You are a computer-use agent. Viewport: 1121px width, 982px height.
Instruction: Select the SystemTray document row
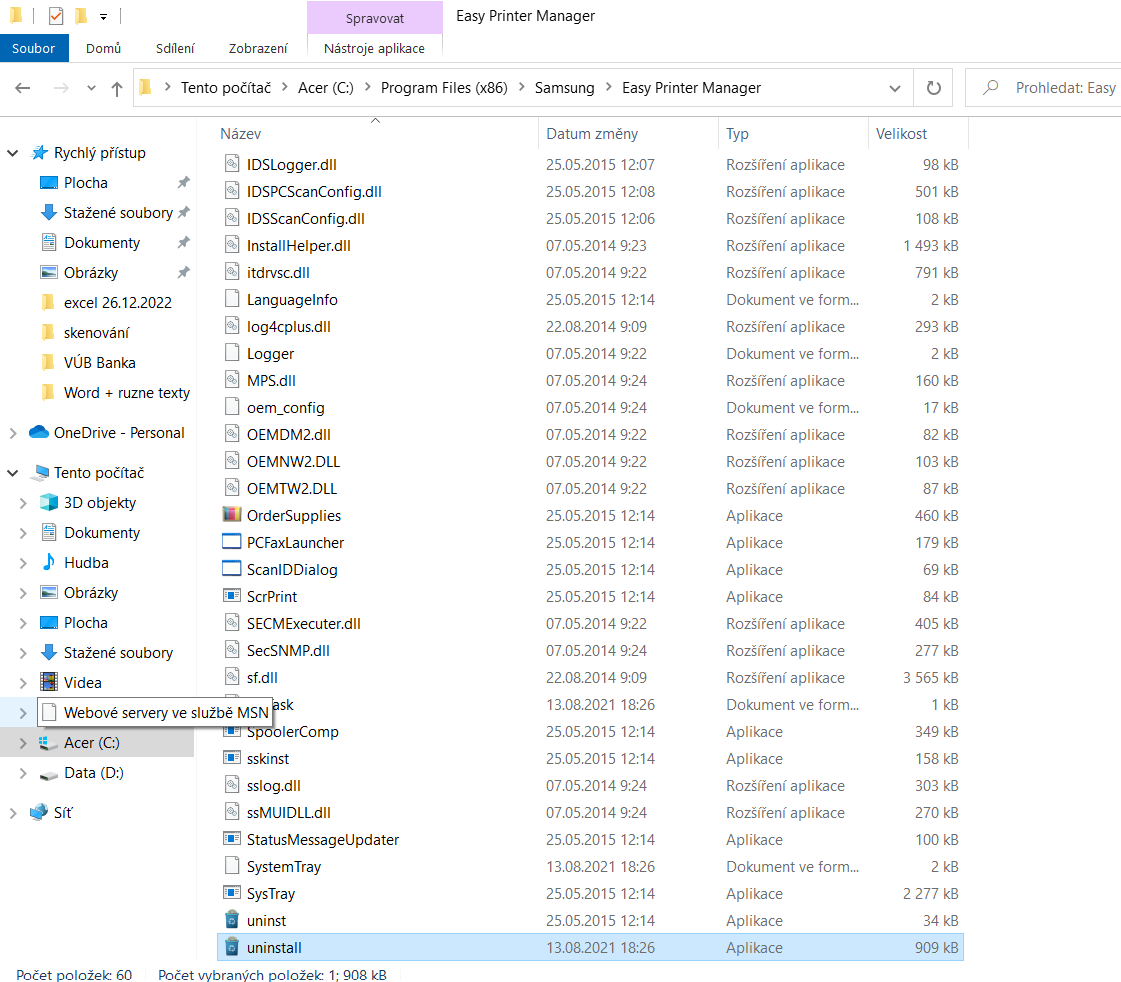point(591,866)
